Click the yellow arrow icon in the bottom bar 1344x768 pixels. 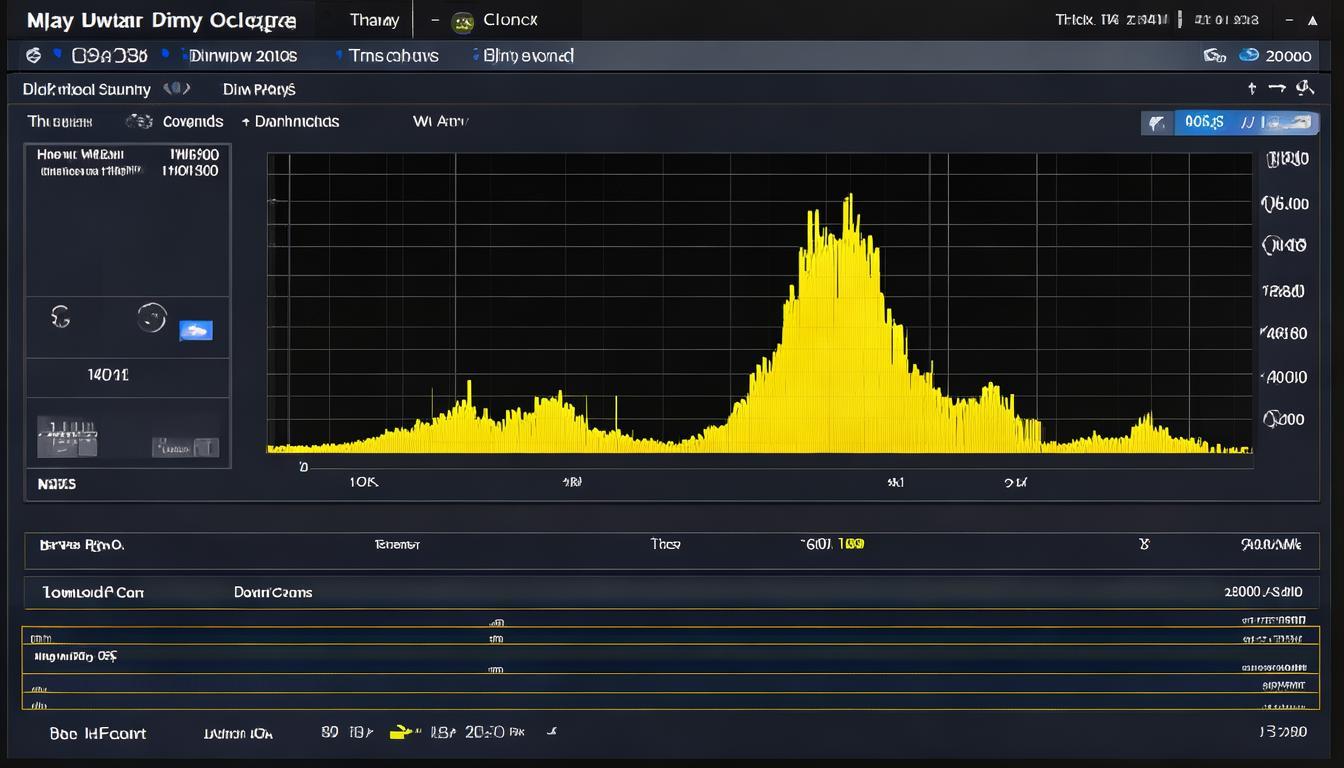click(x=402, y=733)
